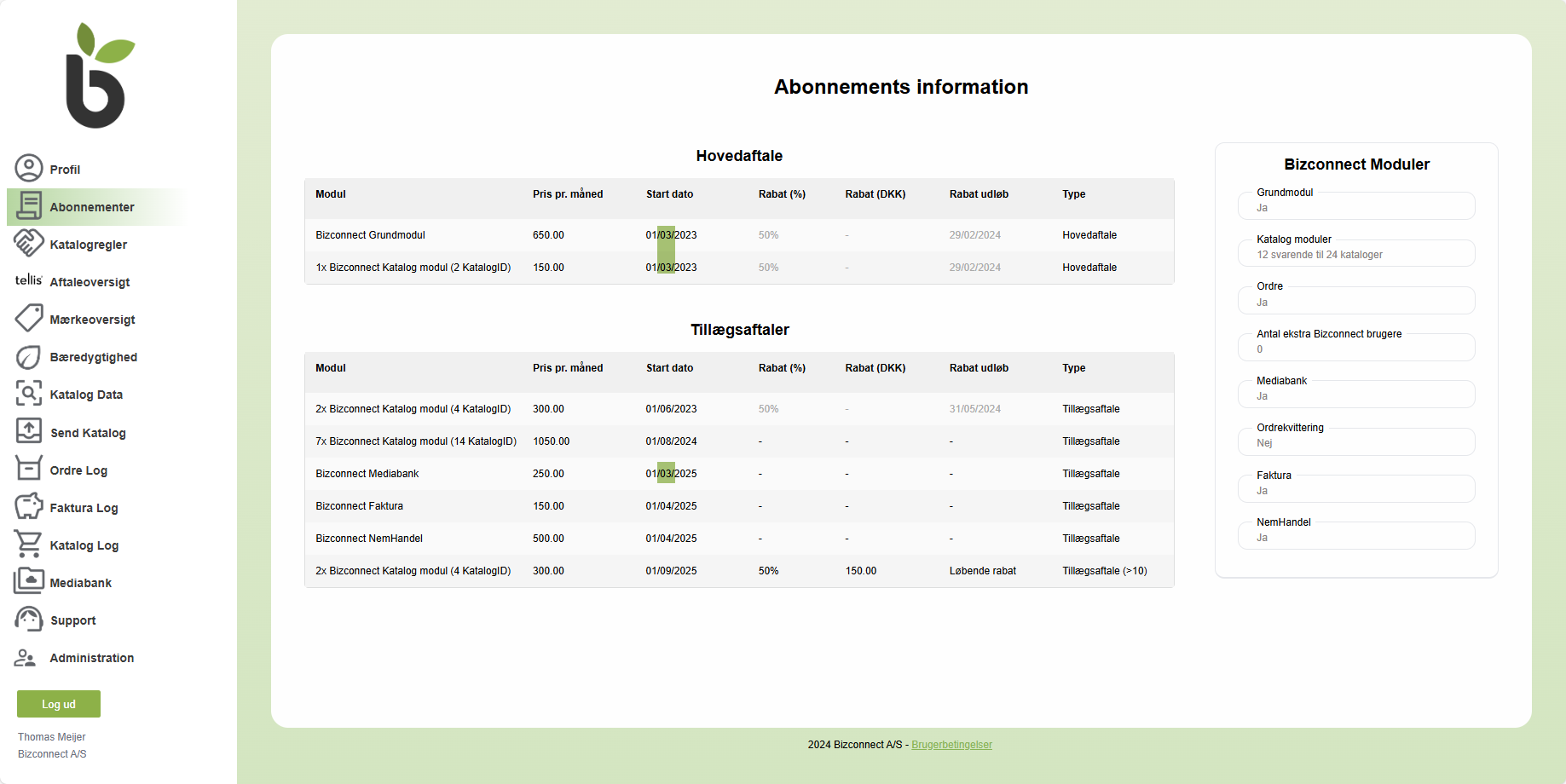Open Bæredygtighed section
Image resolution: width=1566 pixels, height=784 pixels.
pyautogui.click(x=94, y=357)
